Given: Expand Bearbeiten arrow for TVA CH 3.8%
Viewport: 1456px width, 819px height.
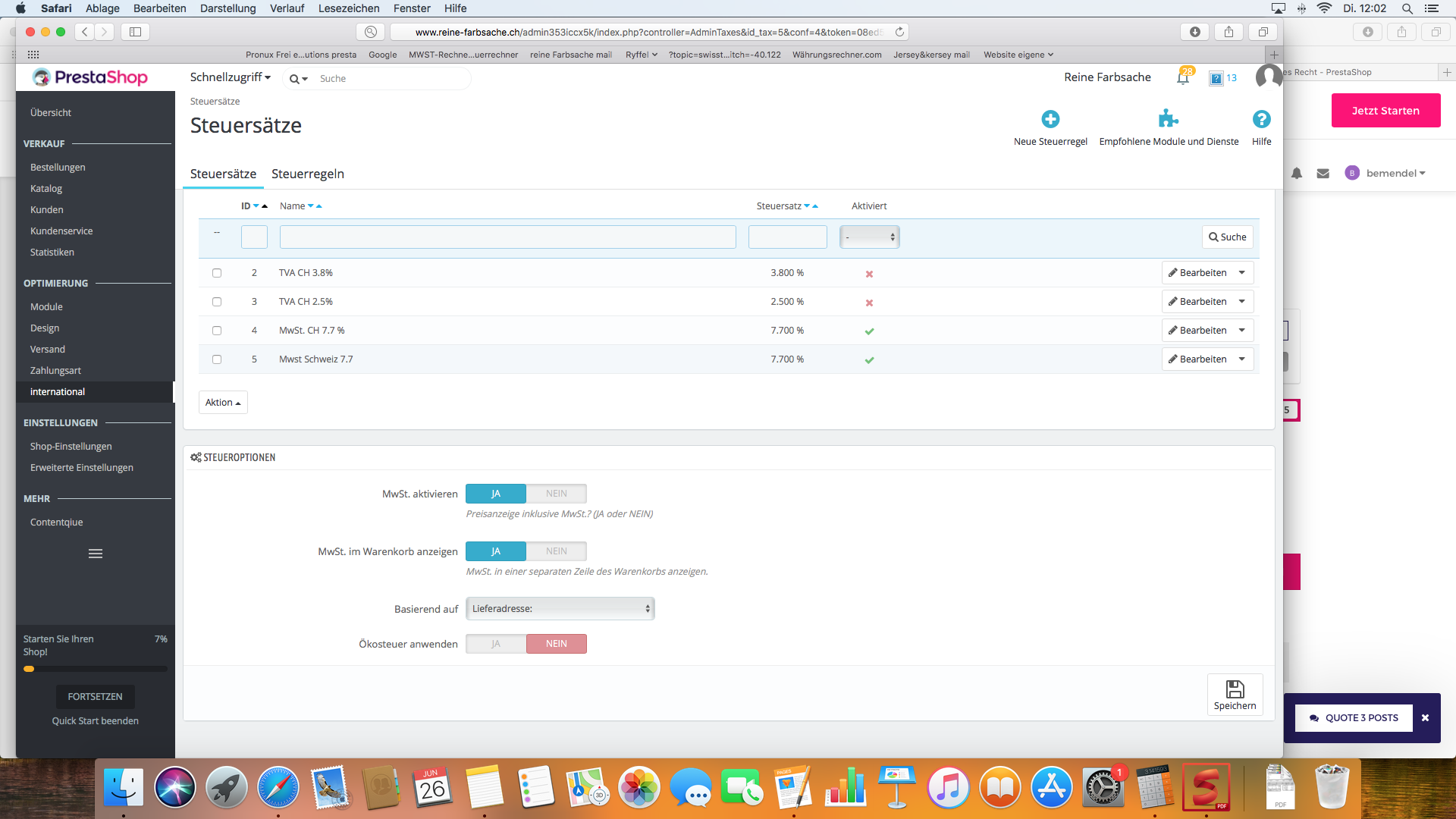Looking at the screenshot, I should pos(1242,273).
